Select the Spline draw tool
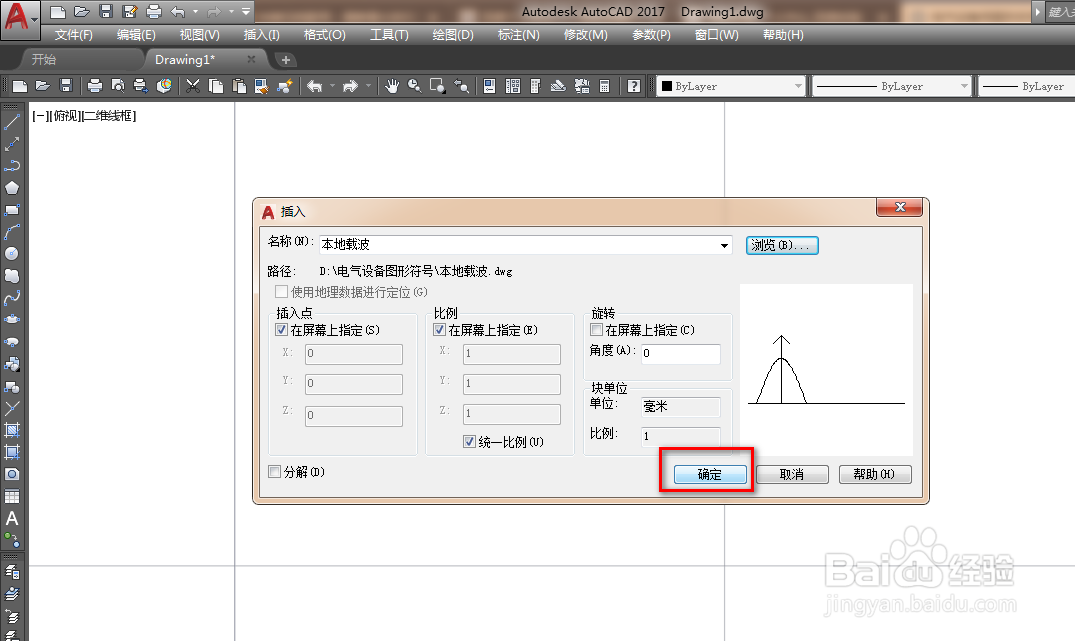The height and width of the screenshot is (641, 1075). tap(12, 298)
